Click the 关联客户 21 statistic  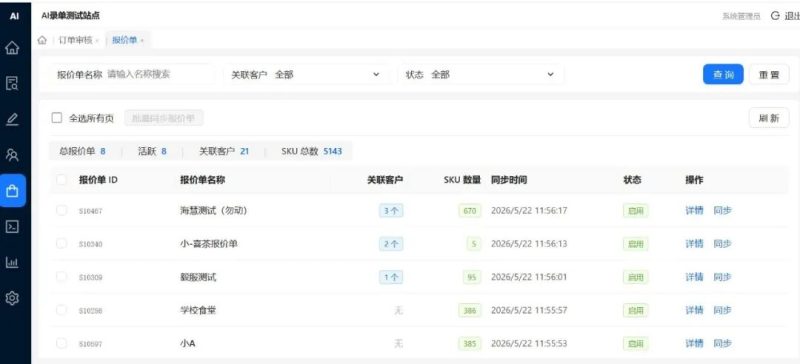tap(224, 151)
